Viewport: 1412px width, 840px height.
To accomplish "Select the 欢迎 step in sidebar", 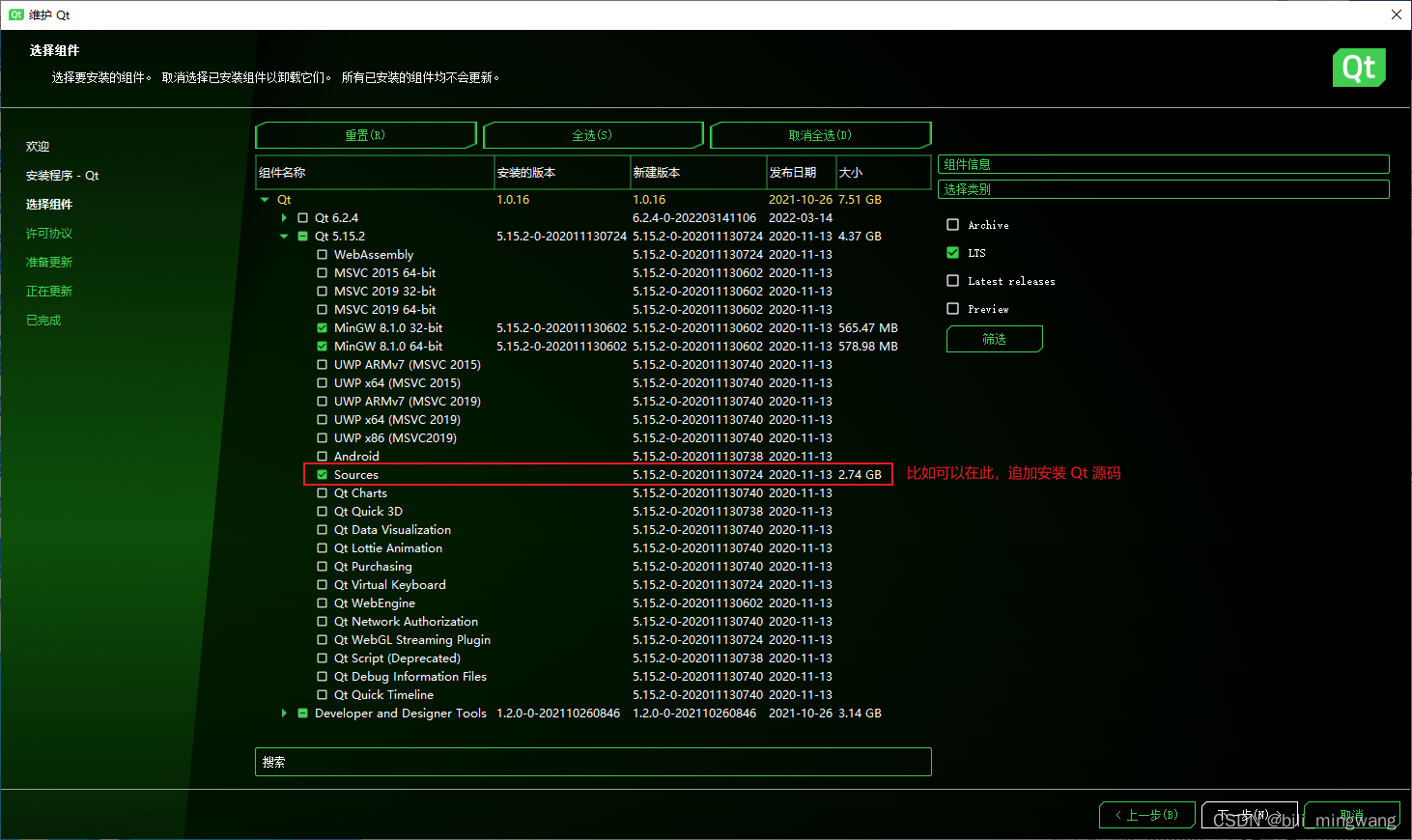I will (38, 147).
